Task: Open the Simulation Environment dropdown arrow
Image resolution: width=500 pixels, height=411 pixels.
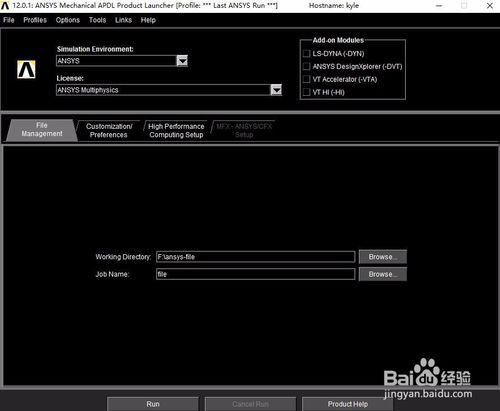Action: click(x=182, y=61)
